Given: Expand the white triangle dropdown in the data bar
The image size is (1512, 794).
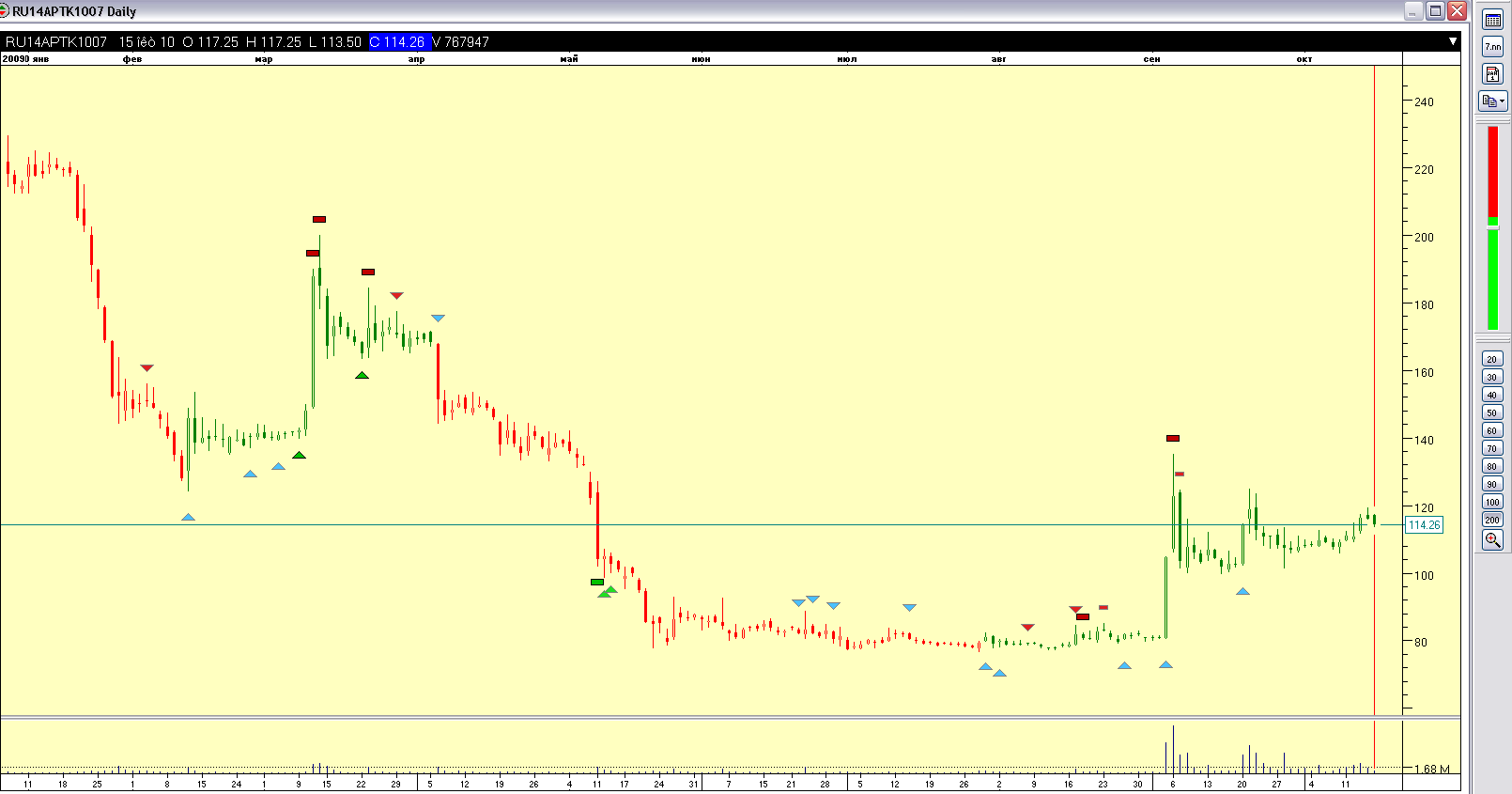Looking at the screenshot, I should point(1452,41).
